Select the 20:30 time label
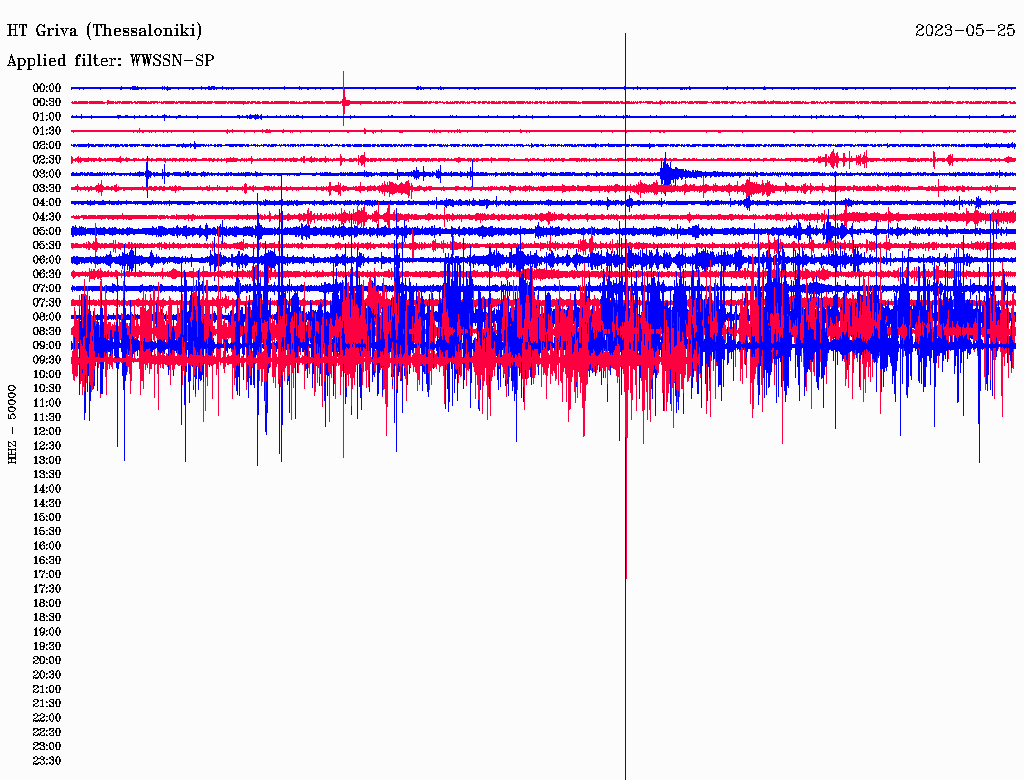This screenshot has height=780, width=1024. click(x=47, y=675)
